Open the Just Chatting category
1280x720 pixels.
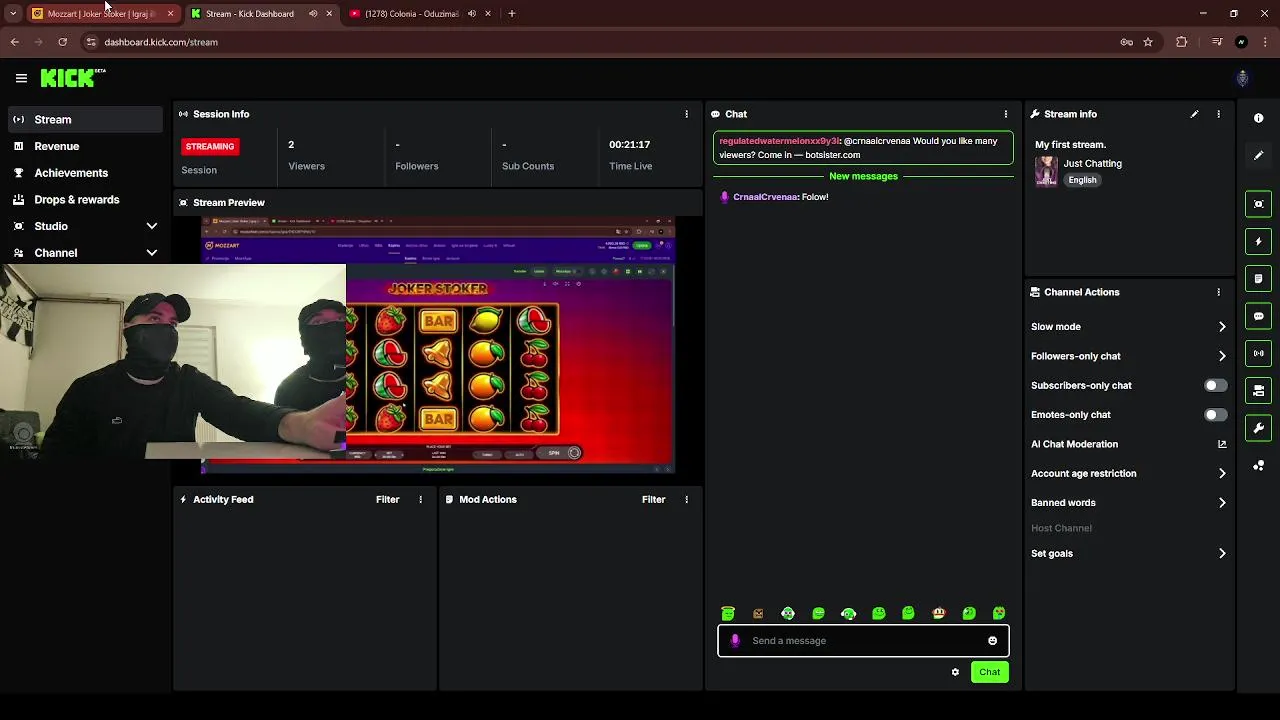click(x=1092, y=163)
